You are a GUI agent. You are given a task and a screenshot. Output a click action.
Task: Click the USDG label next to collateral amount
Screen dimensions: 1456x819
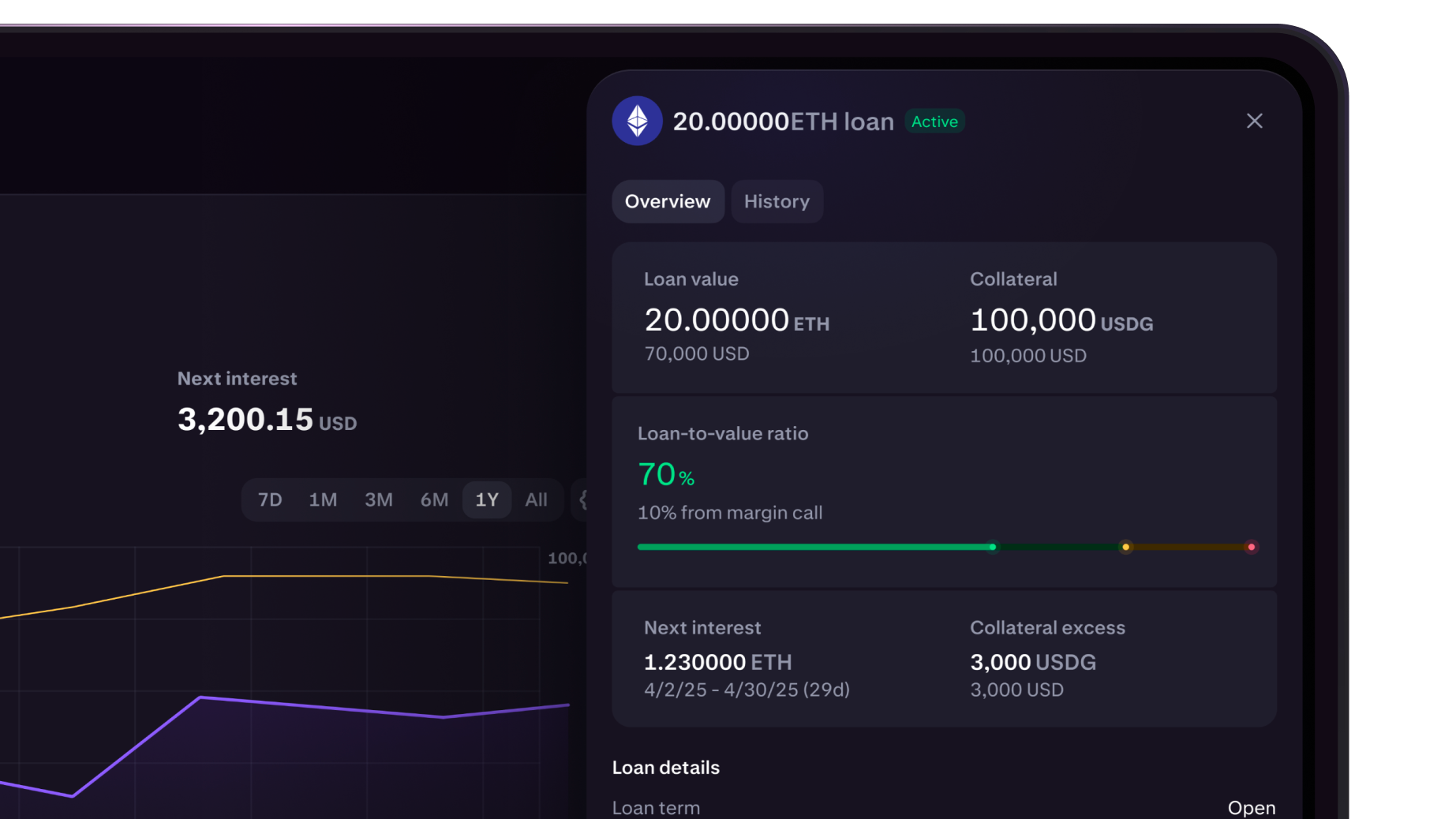[1127, 323]
